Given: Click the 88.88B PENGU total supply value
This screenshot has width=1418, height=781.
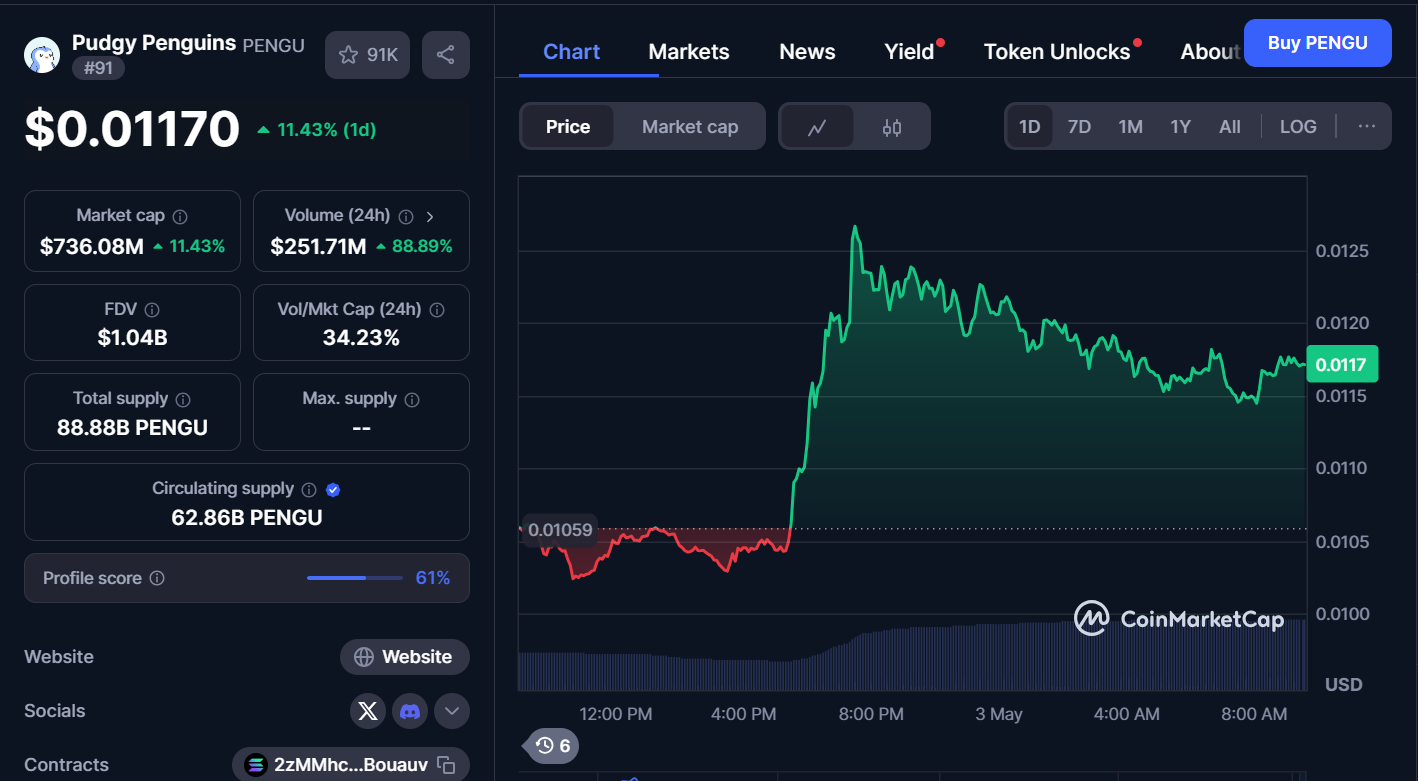Looking at the screenshot, I should (x=132, y=428).
